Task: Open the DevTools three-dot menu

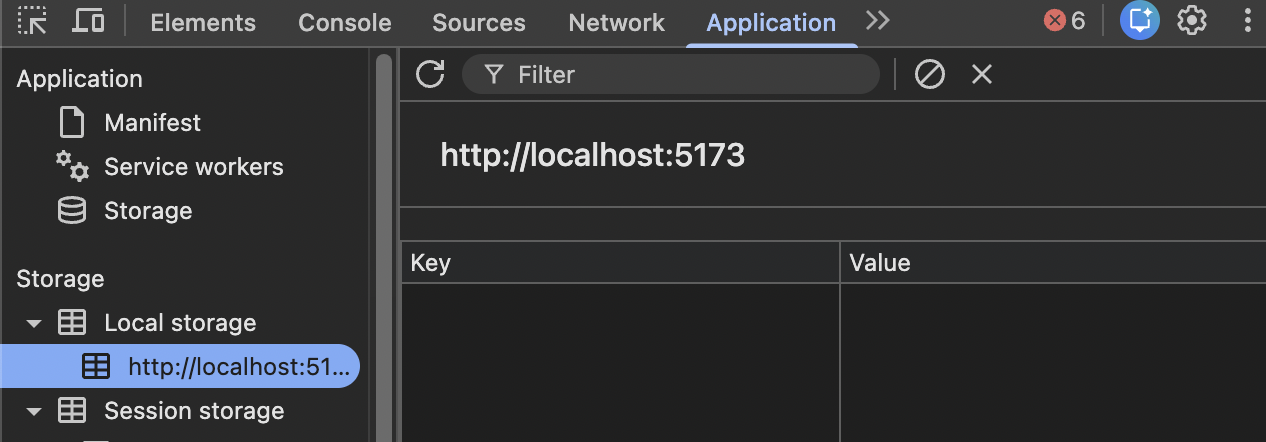Action: (1246, 21)
